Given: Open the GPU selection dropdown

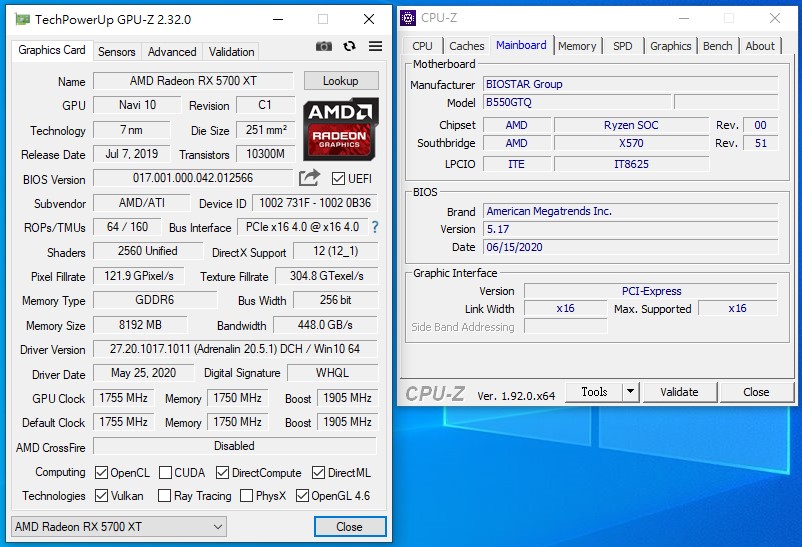Looking at the screenshot, I should pos(119,527).
